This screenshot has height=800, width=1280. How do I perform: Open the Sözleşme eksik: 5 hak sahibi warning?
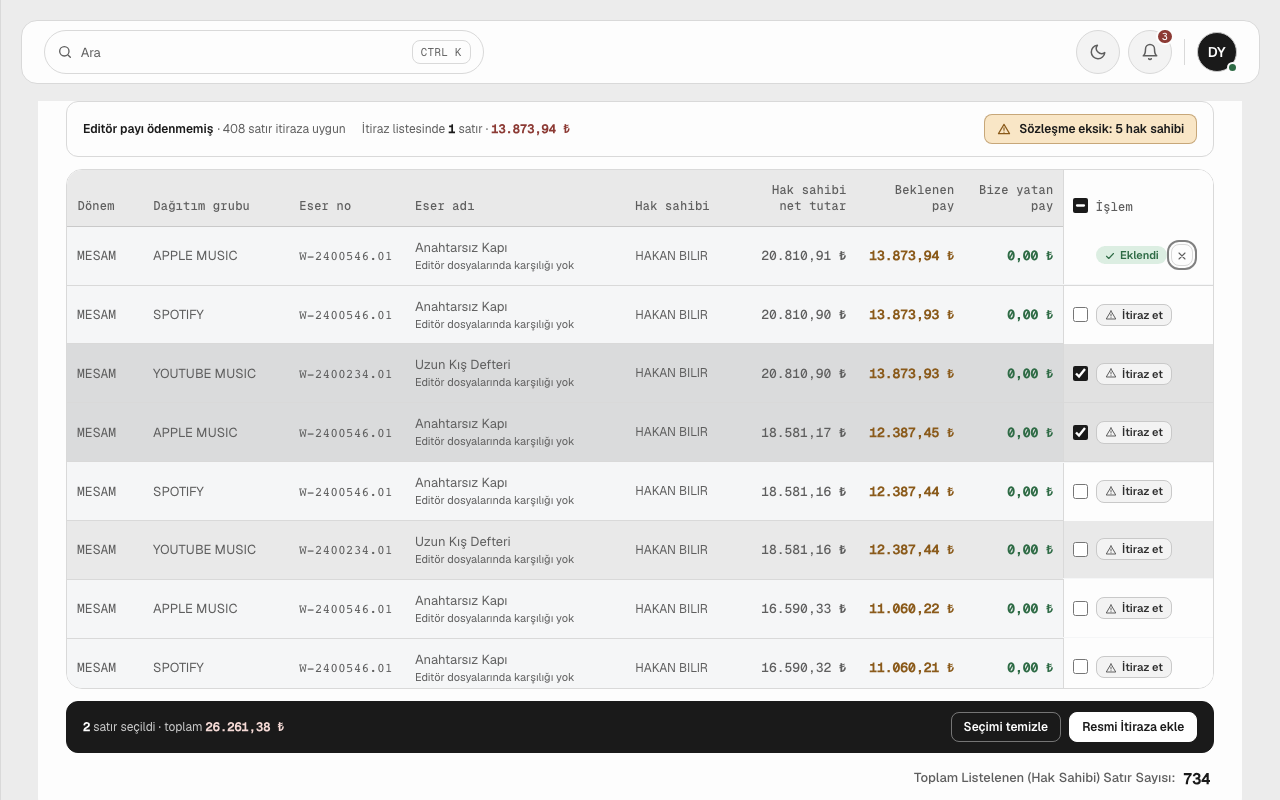[1090, 129]
